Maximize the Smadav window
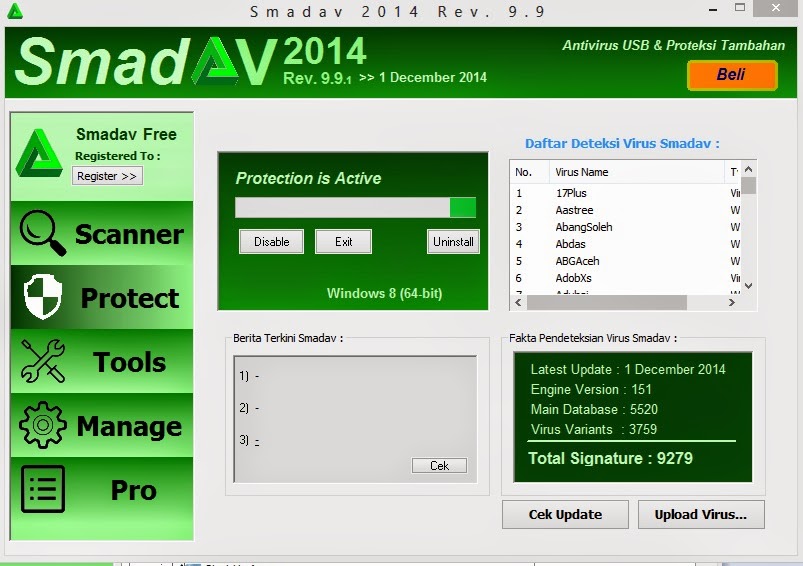This screenshot has width=803, height=566. 739,8
